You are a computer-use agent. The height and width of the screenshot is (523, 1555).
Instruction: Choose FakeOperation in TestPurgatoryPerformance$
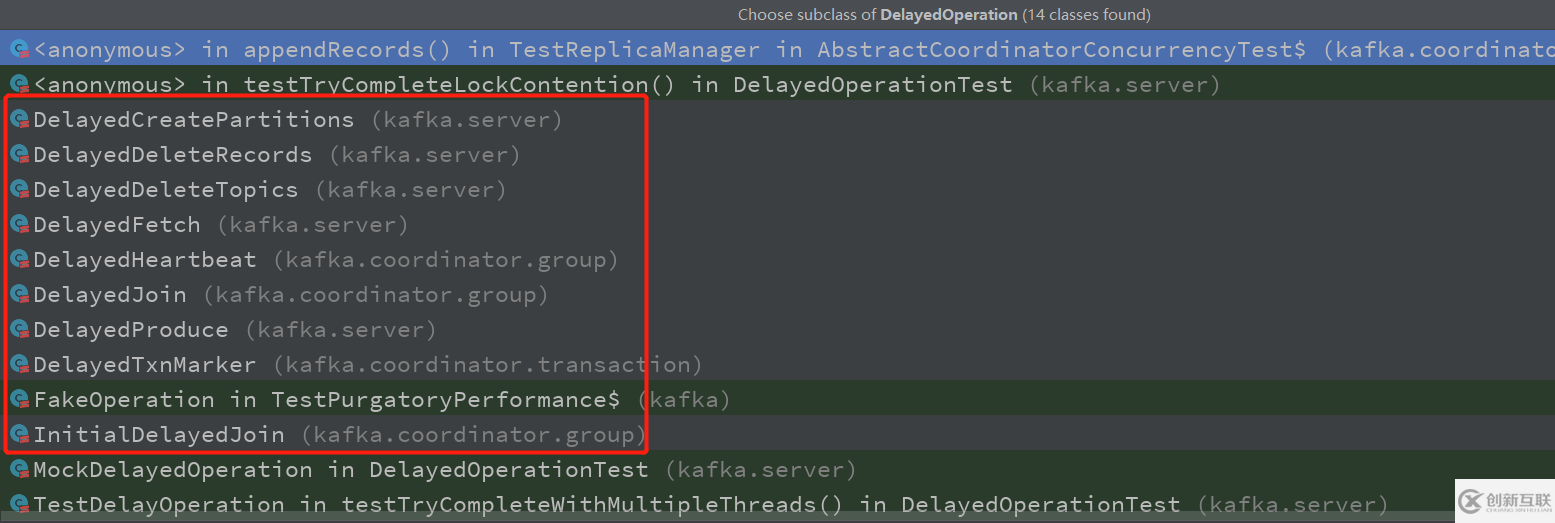[x=777, y=399]
